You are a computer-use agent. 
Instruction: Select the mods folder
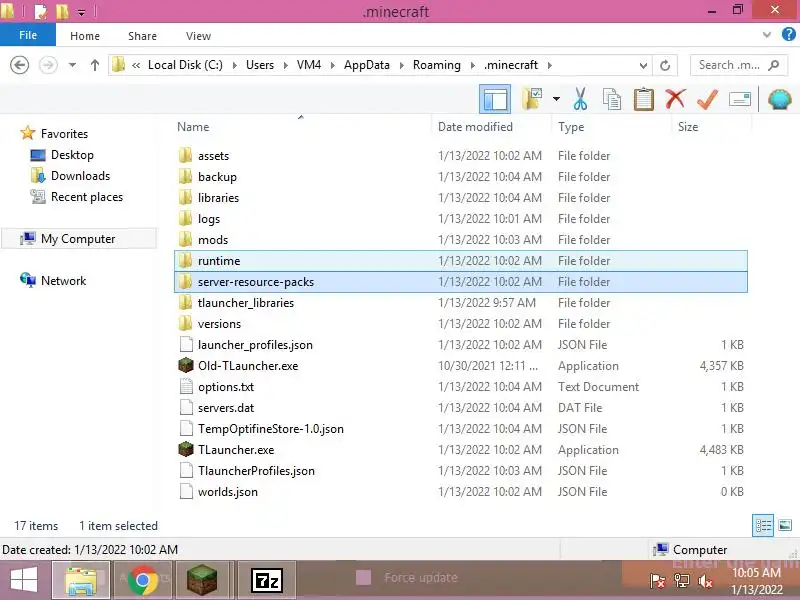click(x=461, y=240)
